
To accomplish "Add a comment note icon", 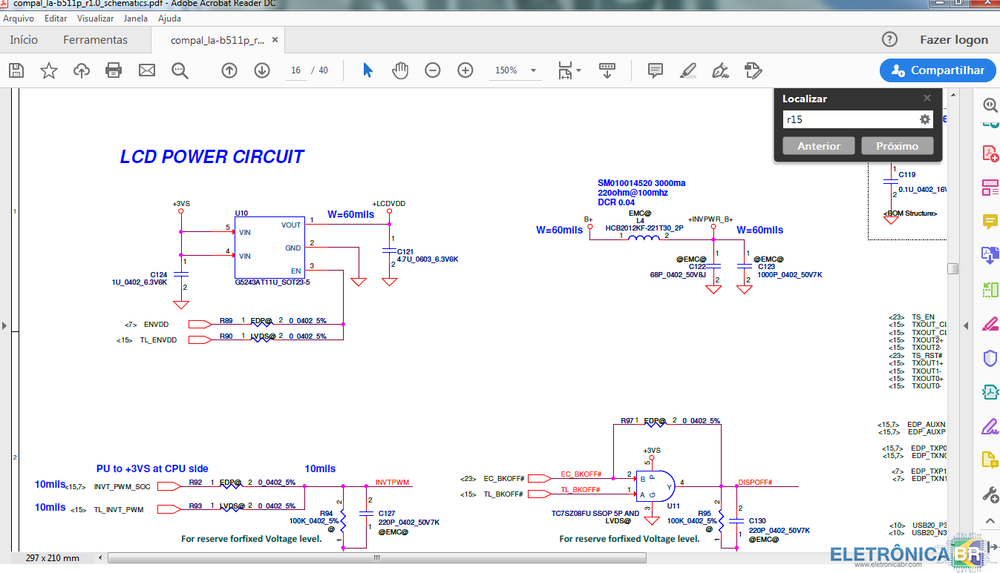I will point(655,71).
